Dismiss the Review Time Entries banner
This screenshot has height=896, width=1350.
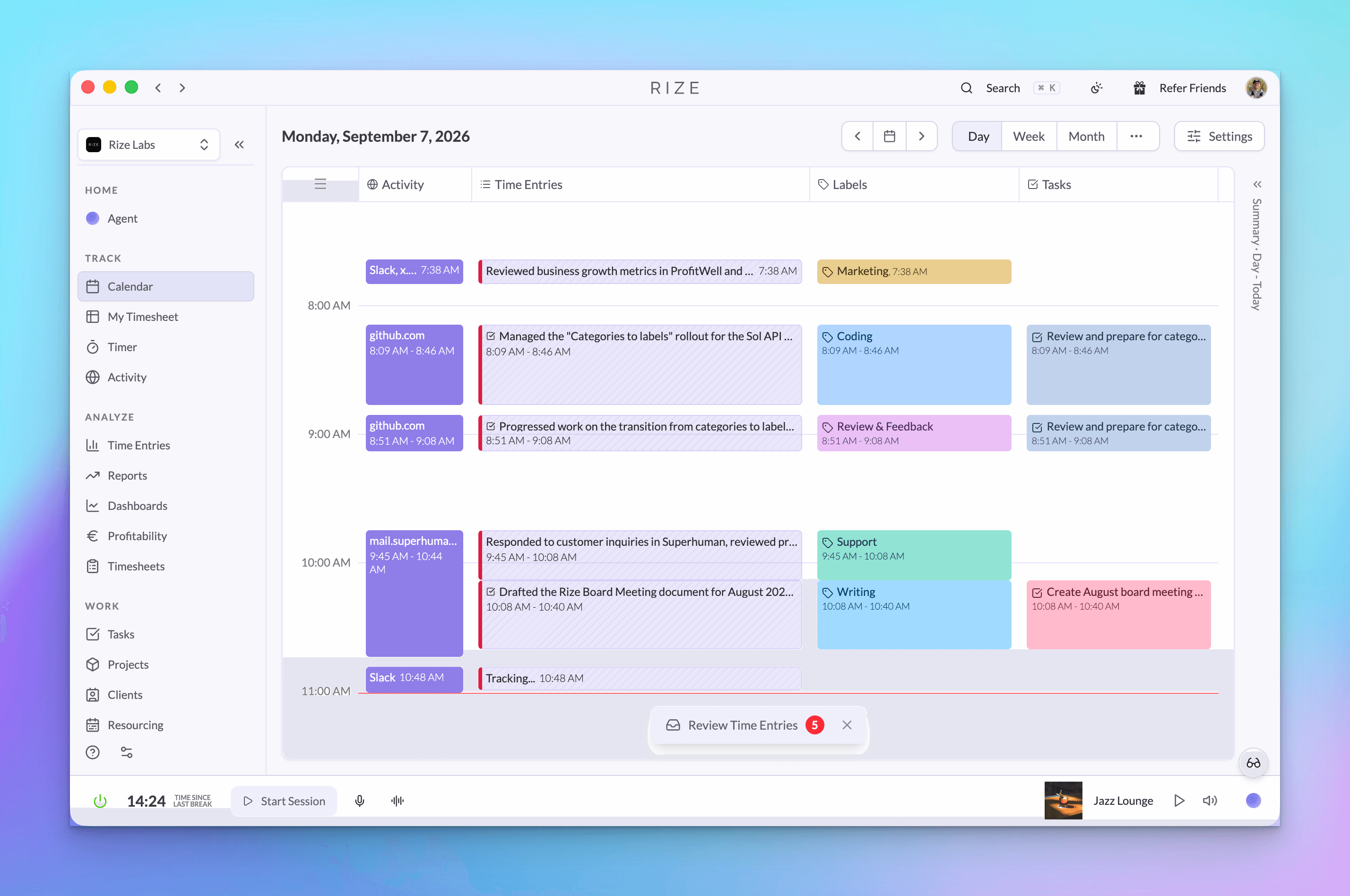click(x=847, y=725)
